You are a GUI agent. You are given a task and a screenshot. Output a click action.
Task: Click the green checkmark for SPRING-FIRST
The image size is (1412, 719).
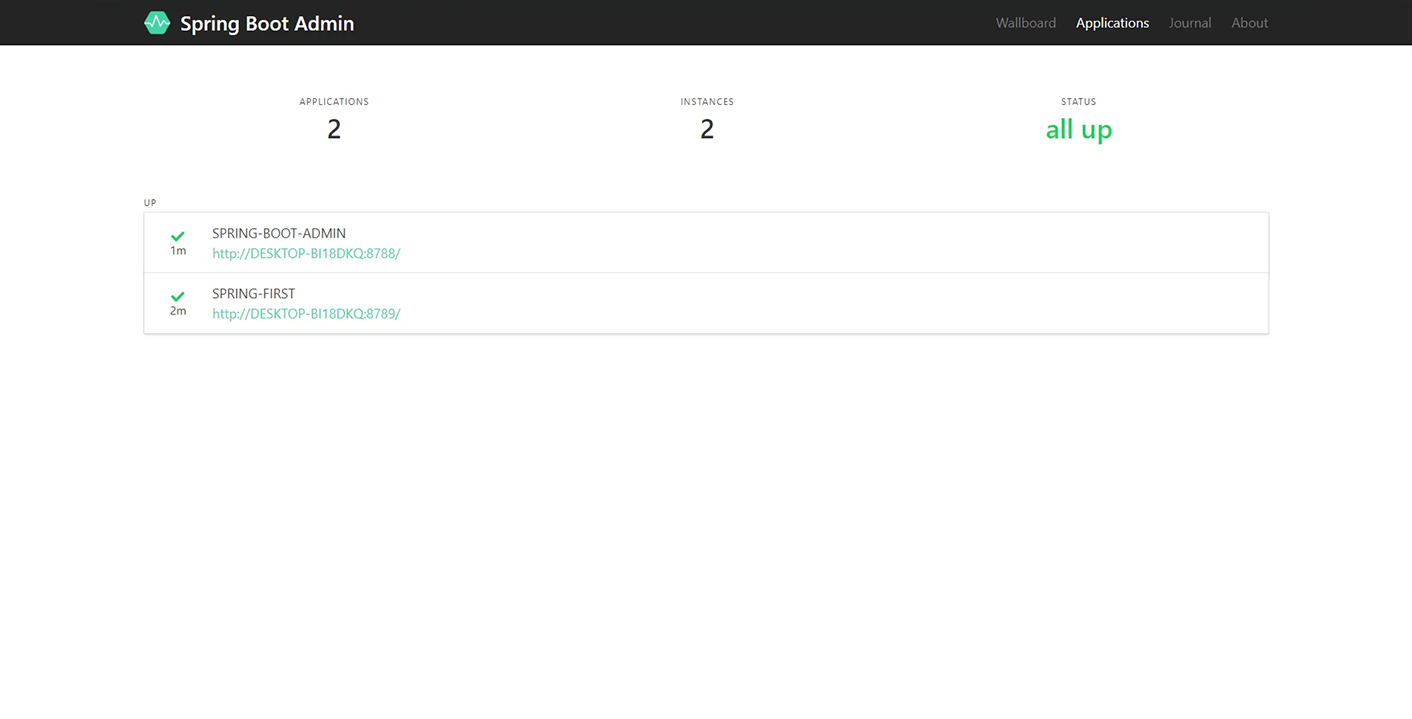click(x=178, y=297)
